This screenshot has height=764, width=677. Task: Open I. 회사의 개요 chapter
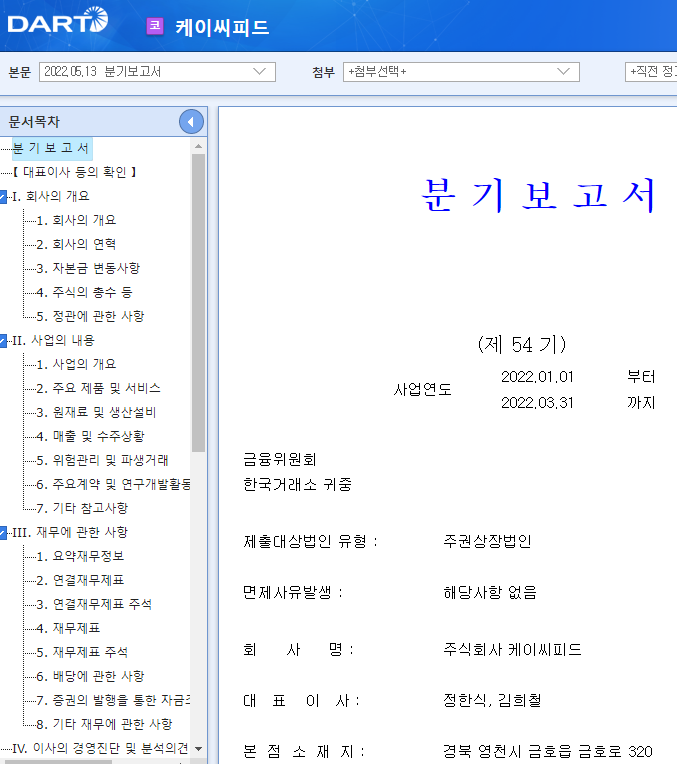pos(51,196)
